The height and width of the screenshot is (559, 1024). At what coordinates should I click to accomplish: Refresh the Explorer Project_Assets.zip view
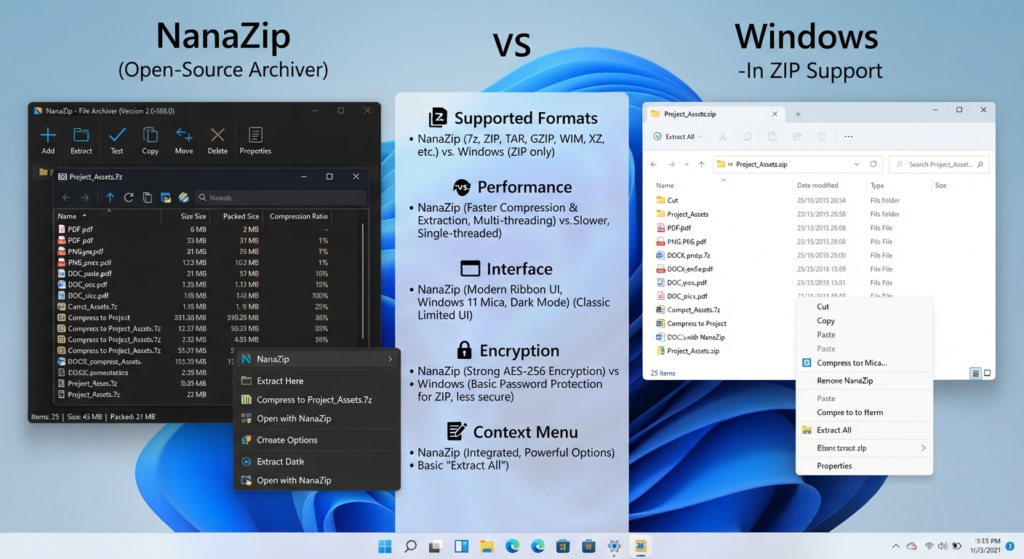(873, 165)
